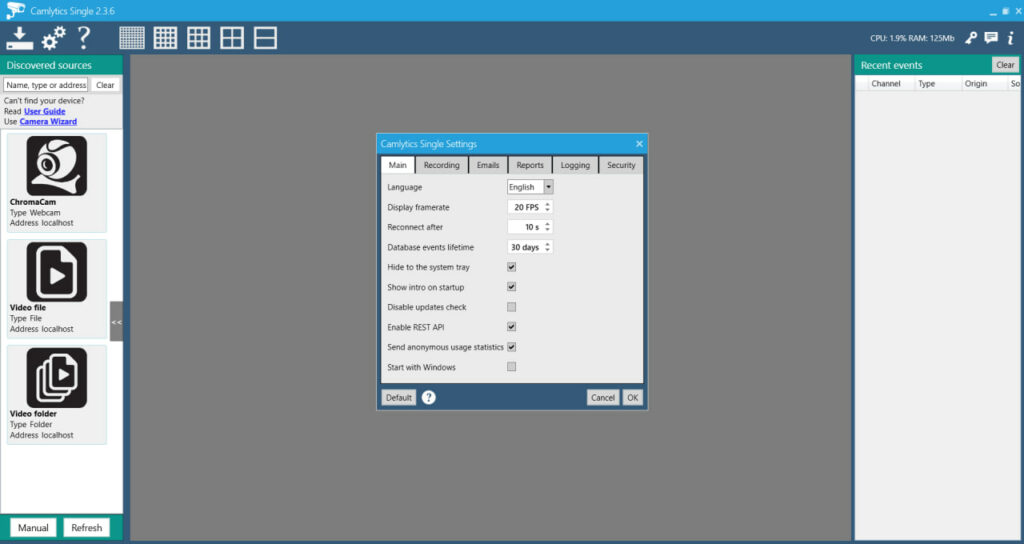Switch to the Security tab
This screenshot has width=1024, height=544.
click(x=621, y=165)
